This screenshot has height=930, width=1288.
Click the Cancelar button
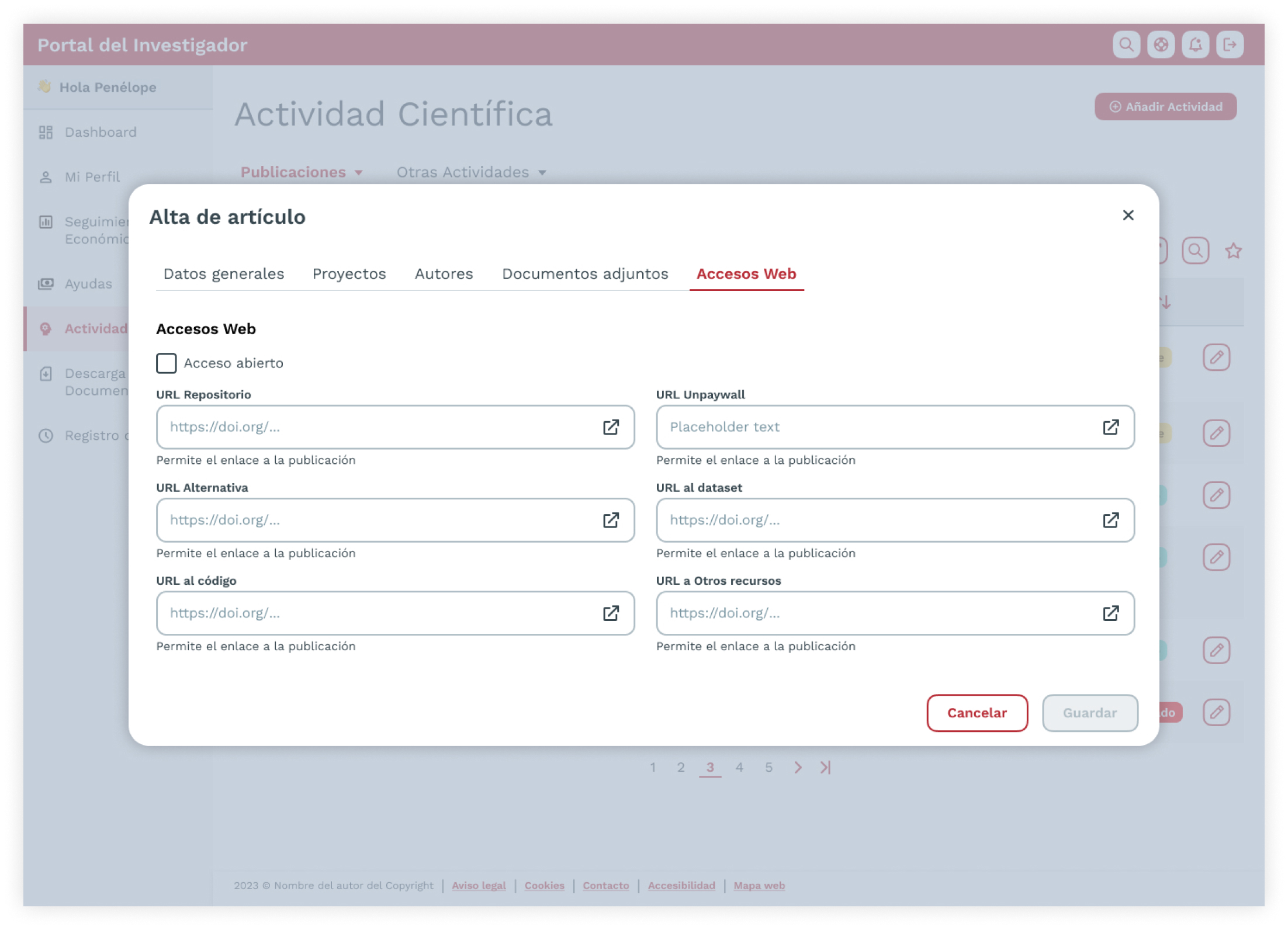[977, 713]
